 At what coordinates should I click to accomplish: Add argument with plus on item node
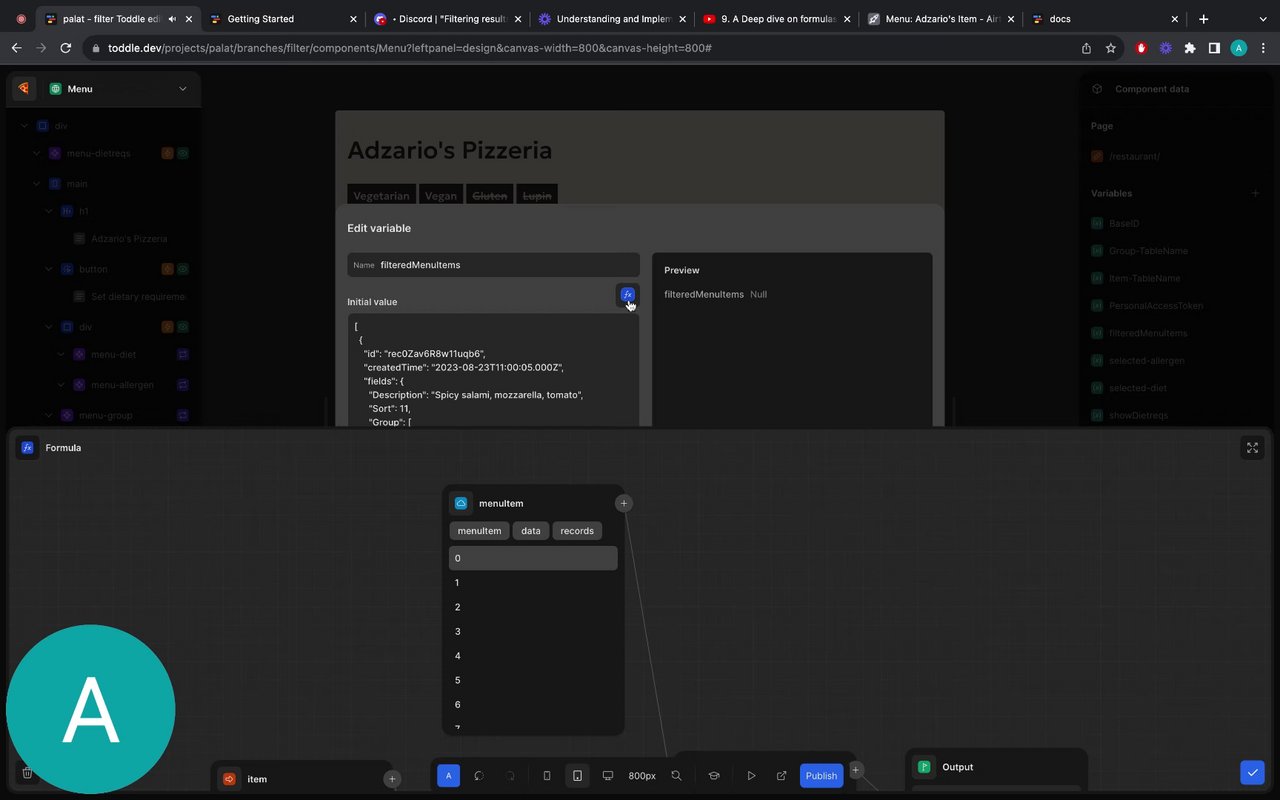392,779
